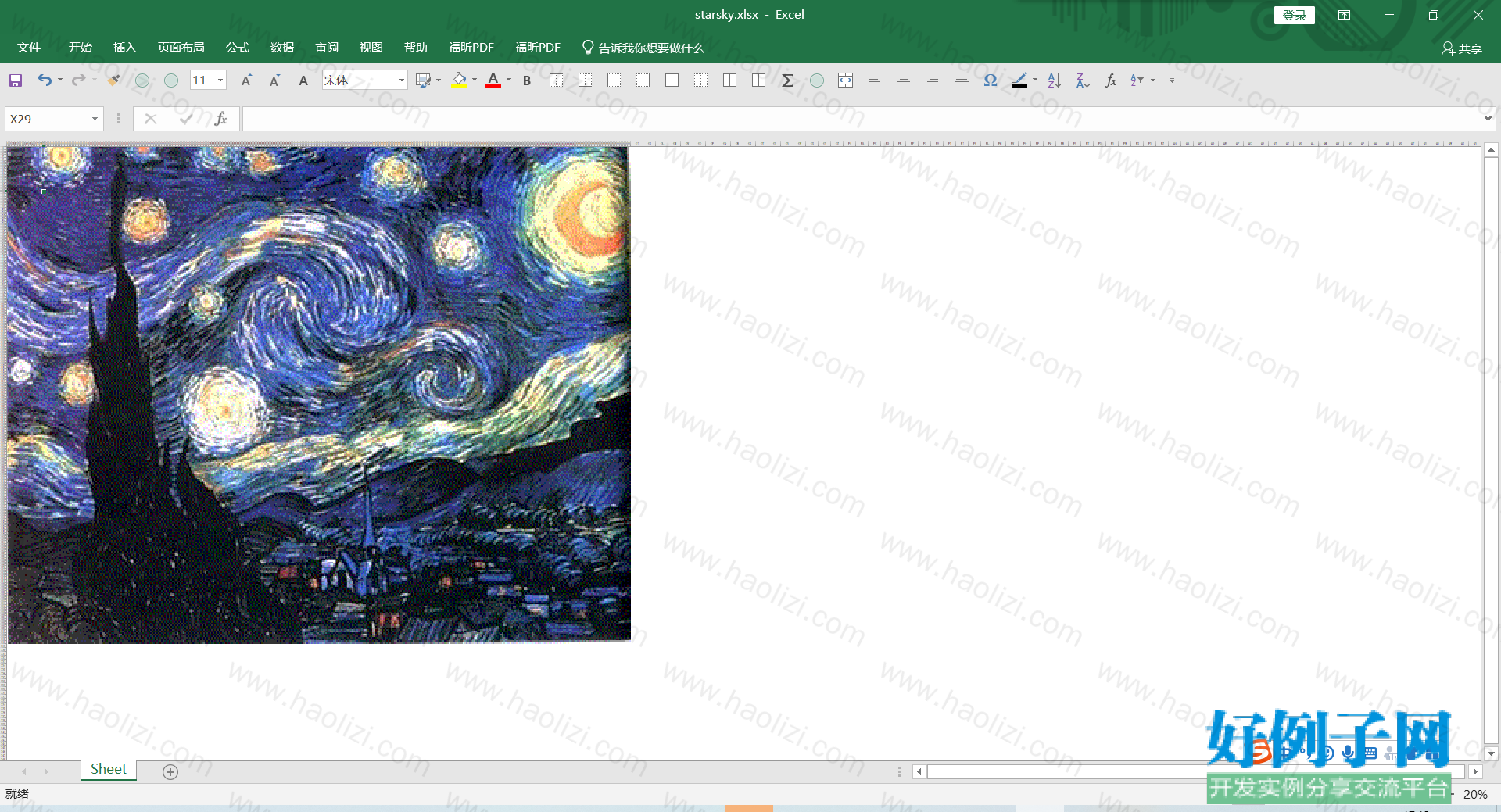Expand the pen color dropdown arrow
The height and width of the screenshot is (812, 1501).
[x=1035, y=80]
